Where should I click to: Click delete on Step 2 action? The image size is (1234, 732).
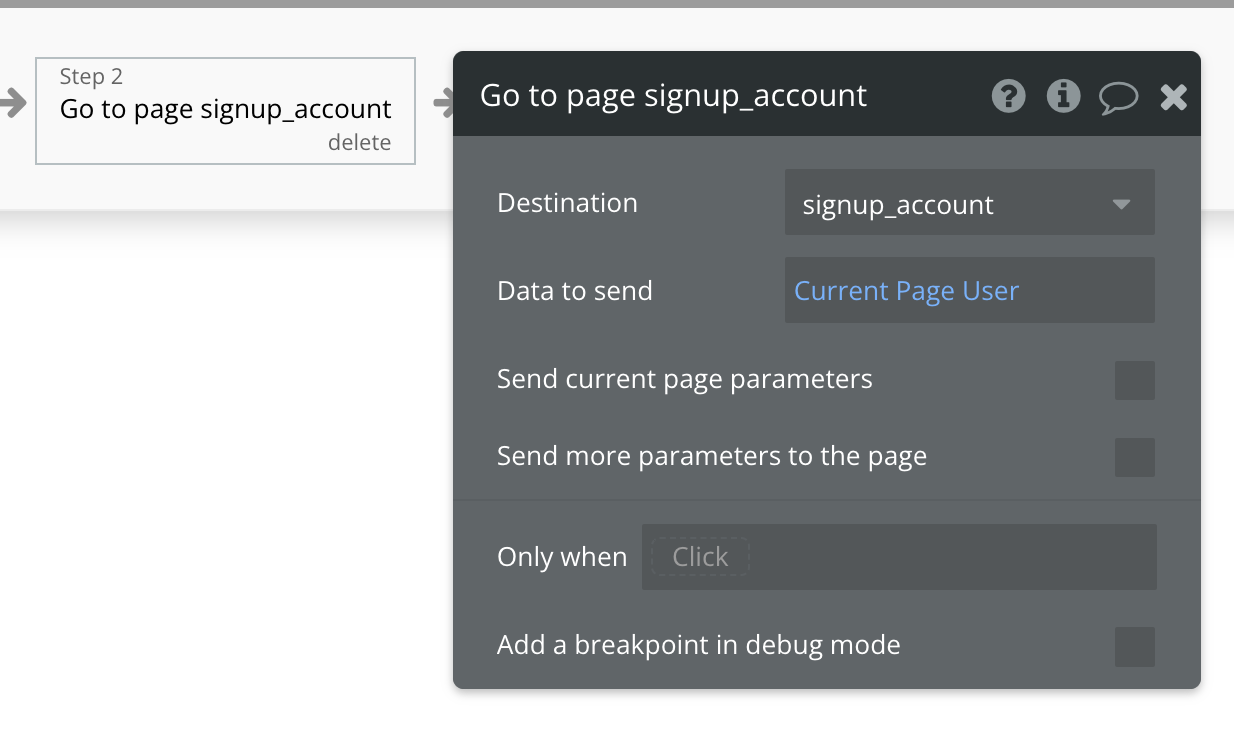click(x=359, y=143)
